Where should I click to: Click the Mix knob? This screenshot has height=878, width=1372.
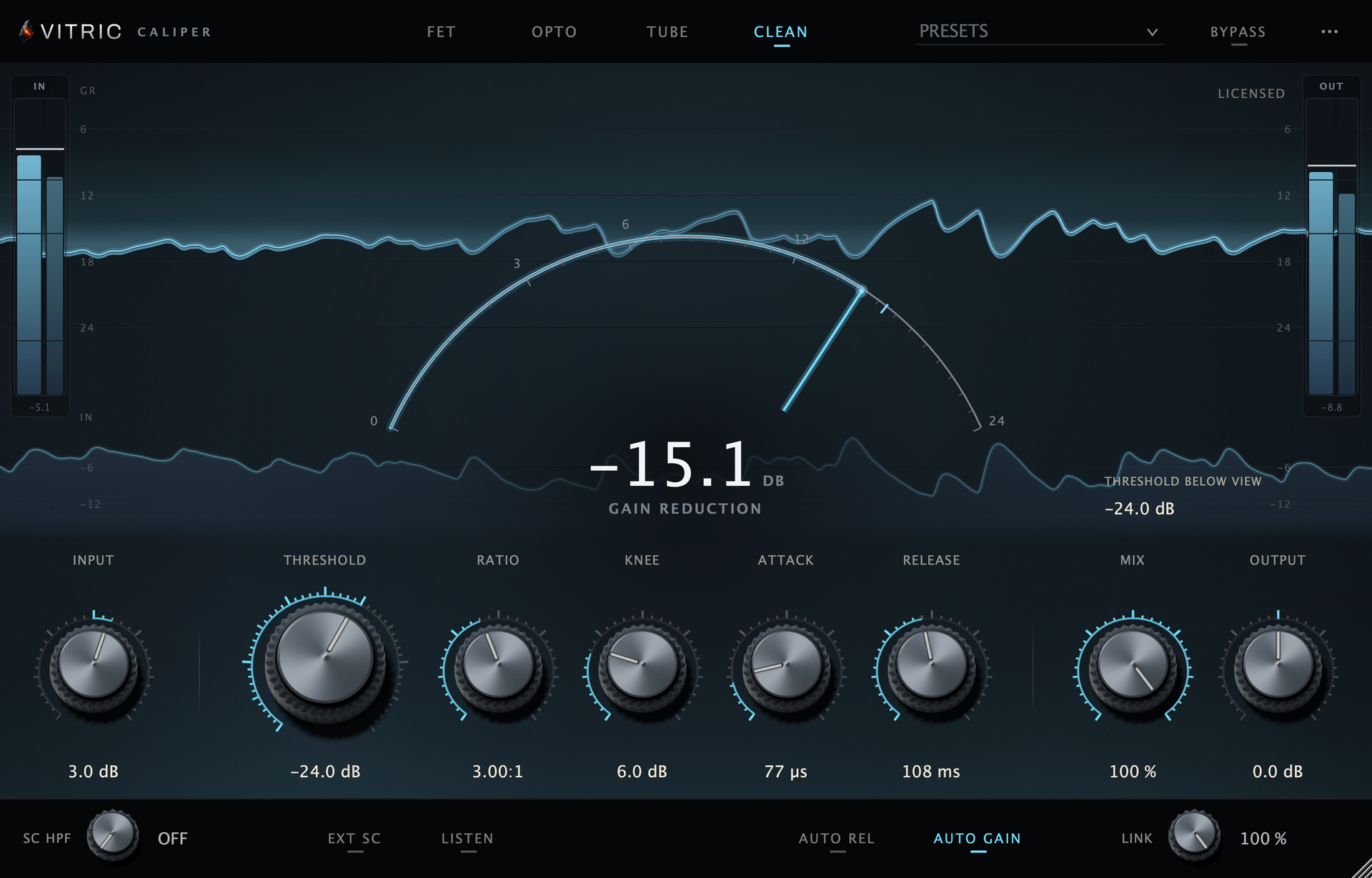(1133, 665)
